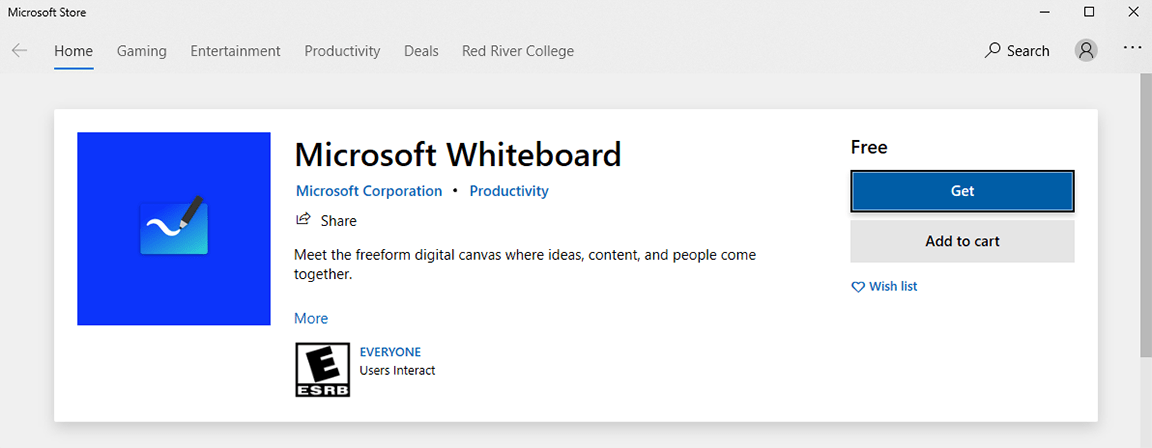Go to the Entertainment tab
The image size is (1152, 448).
tap(235, 51)
